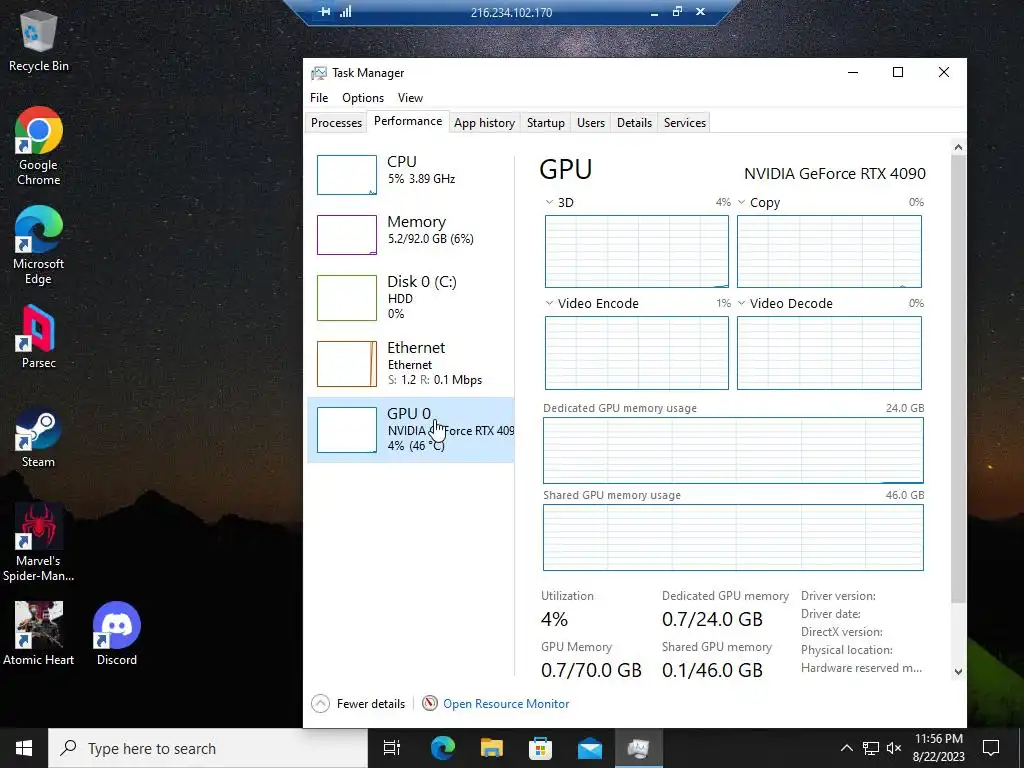Open the Video Encode engine dropdown
The image size is (1024, 768).
point(550,303)
